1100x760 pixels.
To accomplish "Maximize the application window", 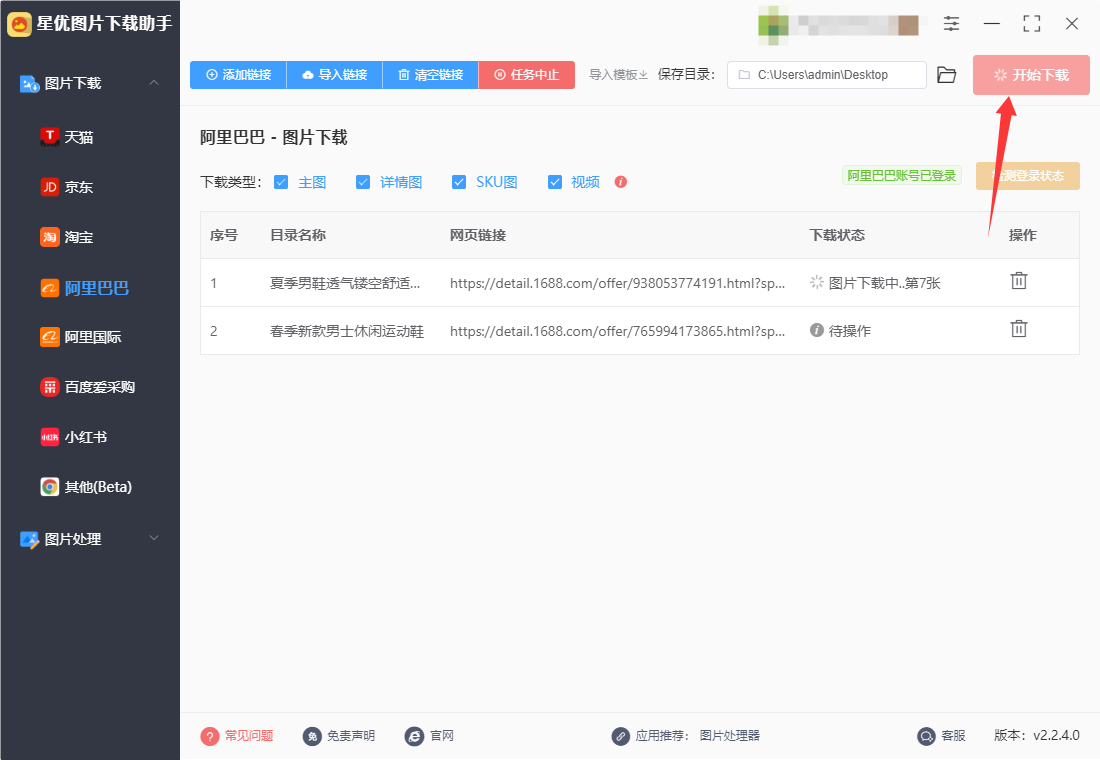I will pos(1031,24).
